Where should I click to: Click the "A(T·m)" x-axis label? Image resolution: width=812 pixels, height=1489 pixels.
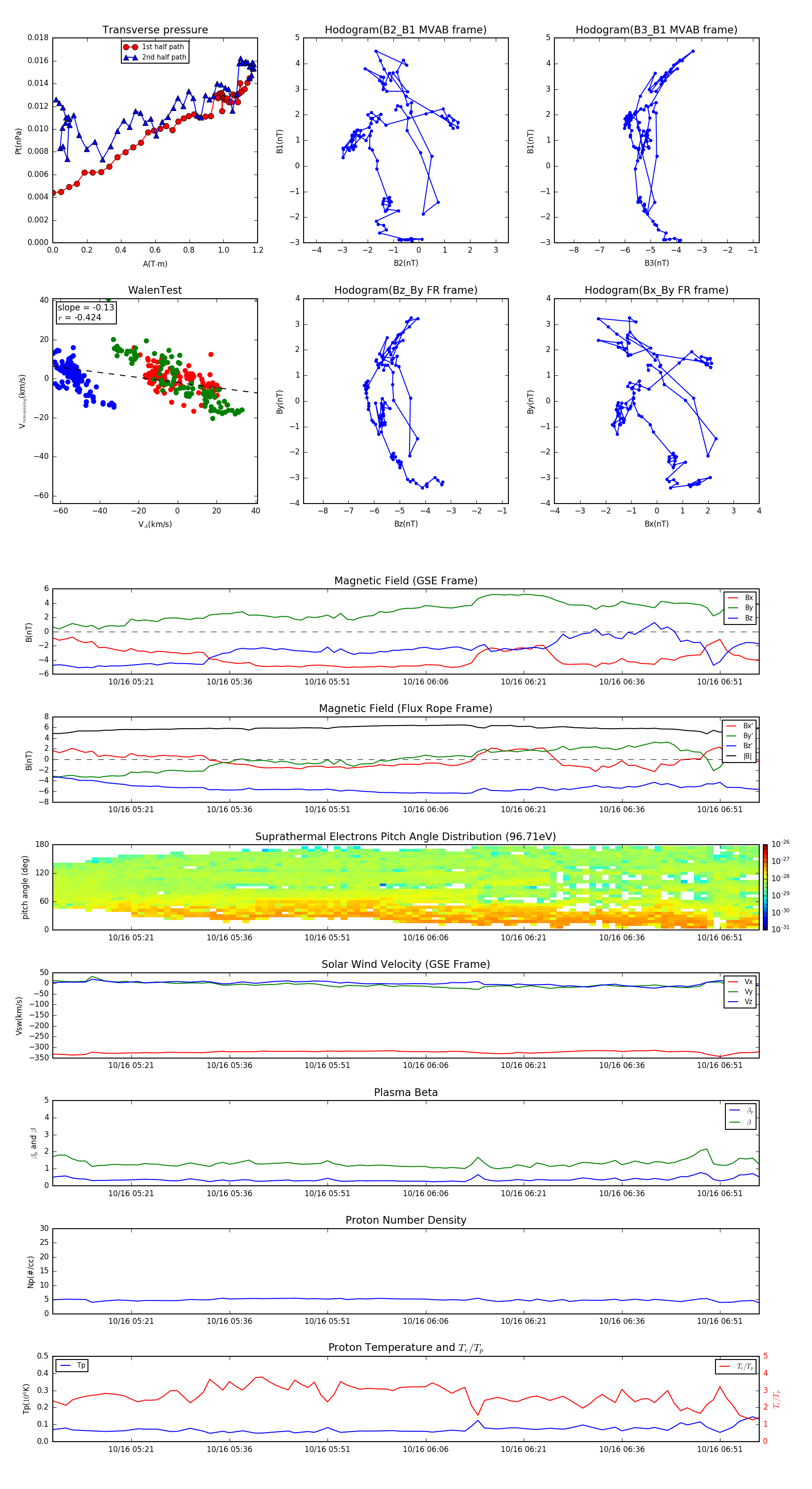[155, 264]
